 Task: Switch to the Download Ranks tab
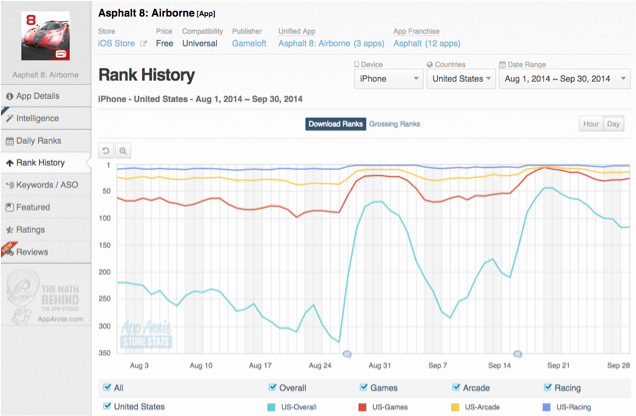(335, 124)
